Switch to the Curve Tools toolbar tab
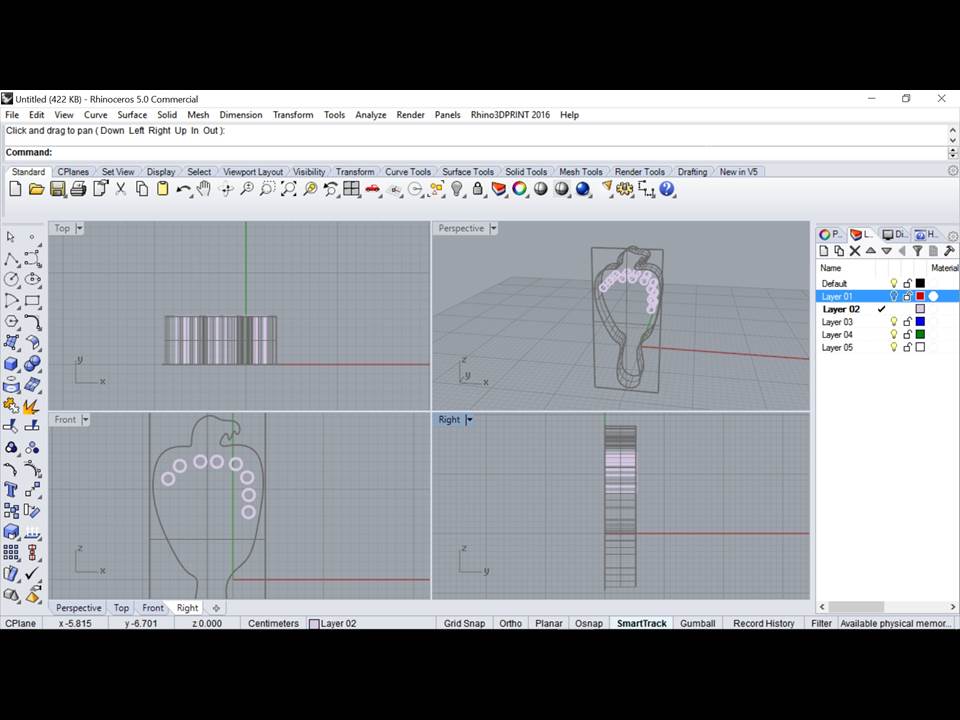 [x=407, y=172]
